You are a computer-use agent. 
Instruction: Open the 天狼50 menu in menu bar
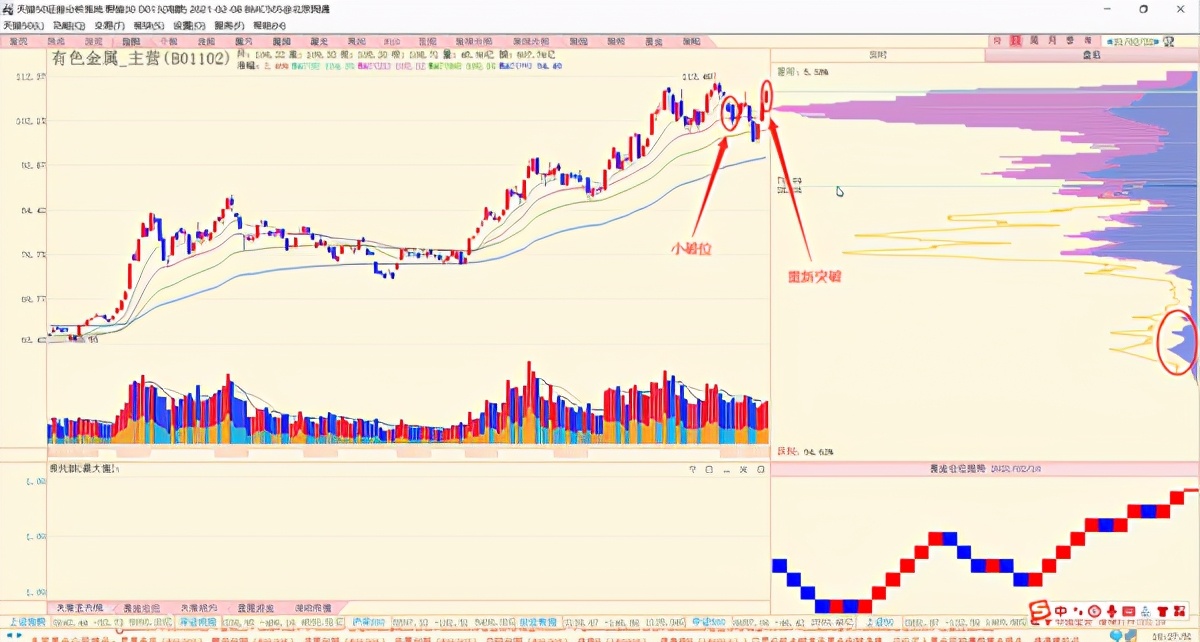click(22, 24)
